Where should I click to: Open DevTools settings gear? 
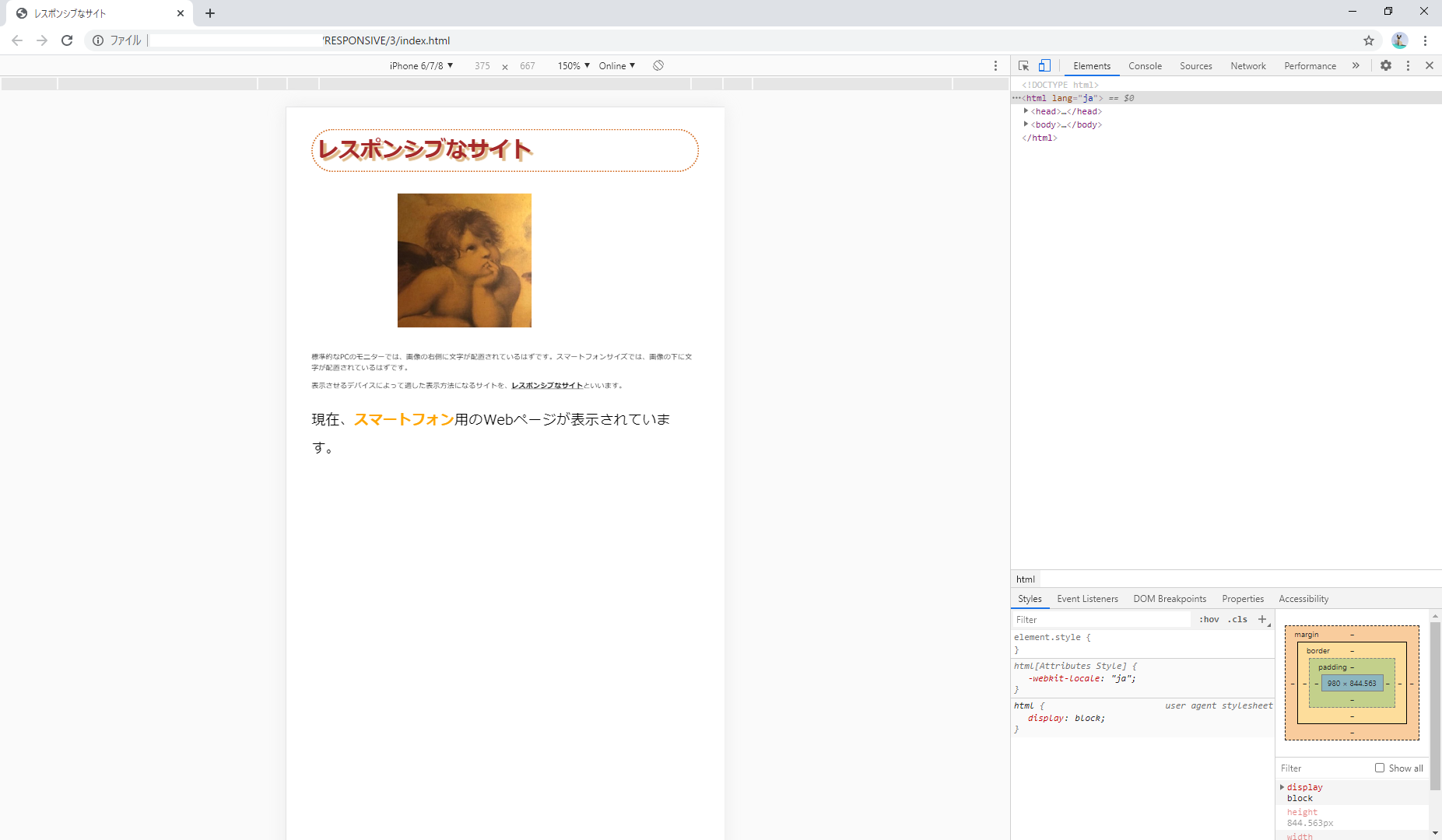tap(1386, 65)
